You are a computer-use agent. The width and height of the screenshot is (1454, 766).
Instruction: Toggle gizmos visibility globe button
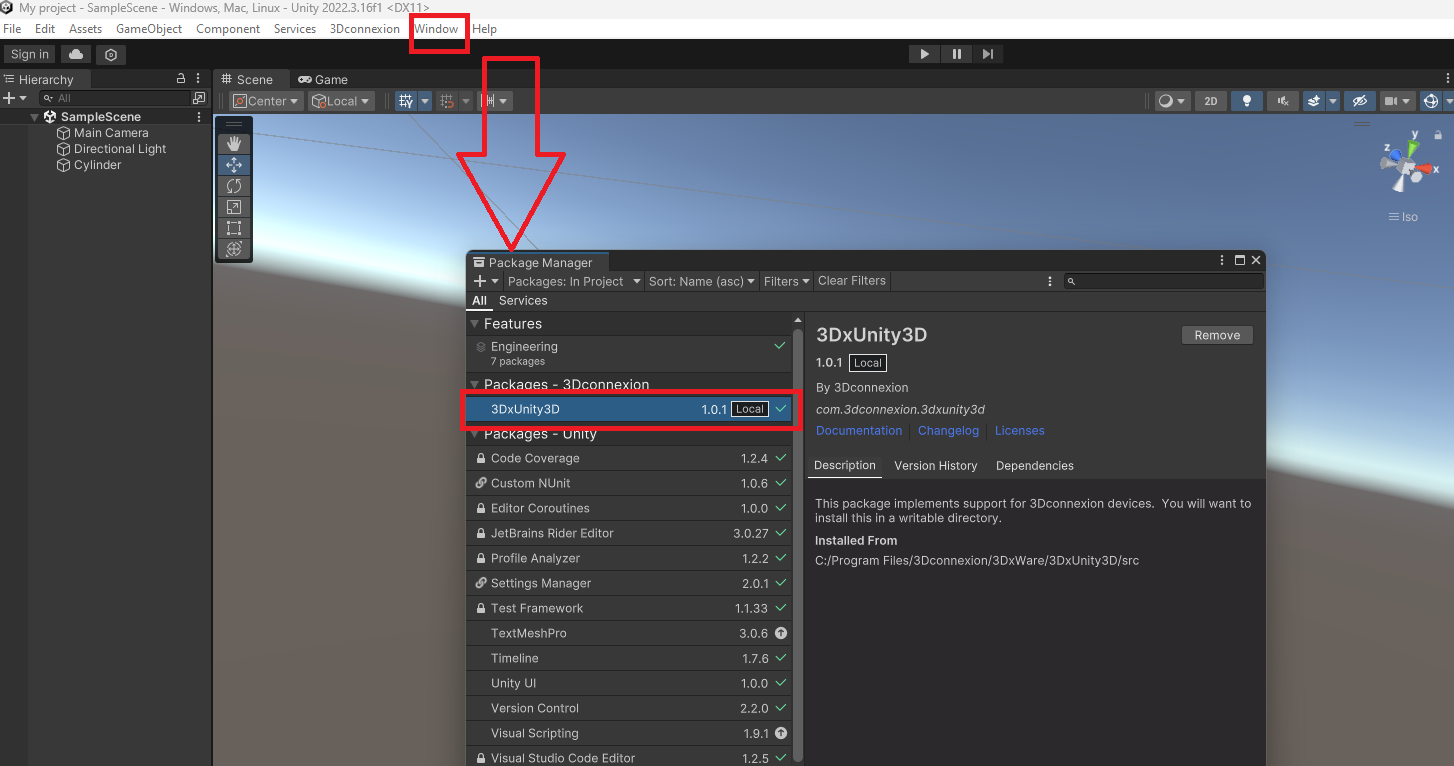tap(1430, 101)
